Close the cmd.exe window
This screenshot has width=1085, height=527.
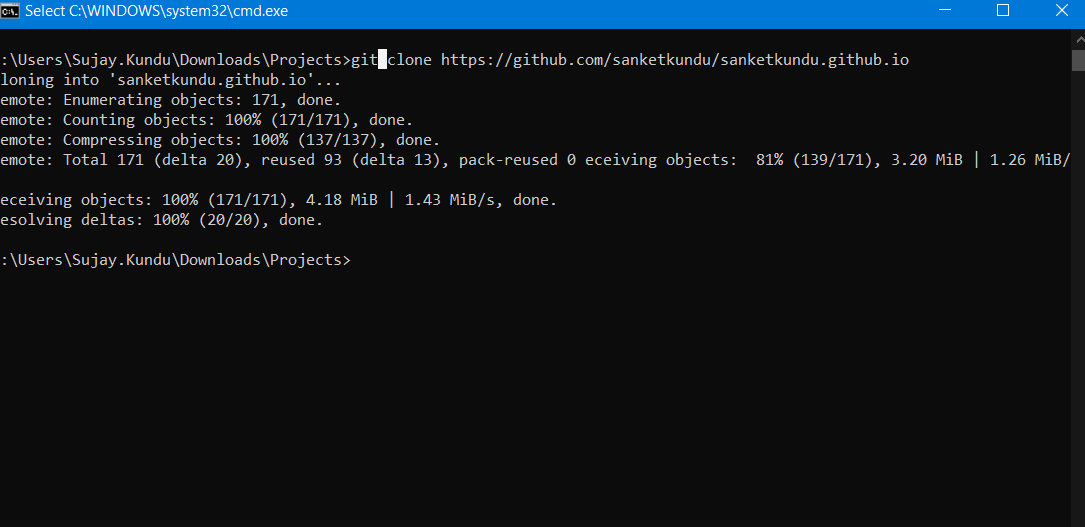pyautogui.click(x=1061, y=11)
